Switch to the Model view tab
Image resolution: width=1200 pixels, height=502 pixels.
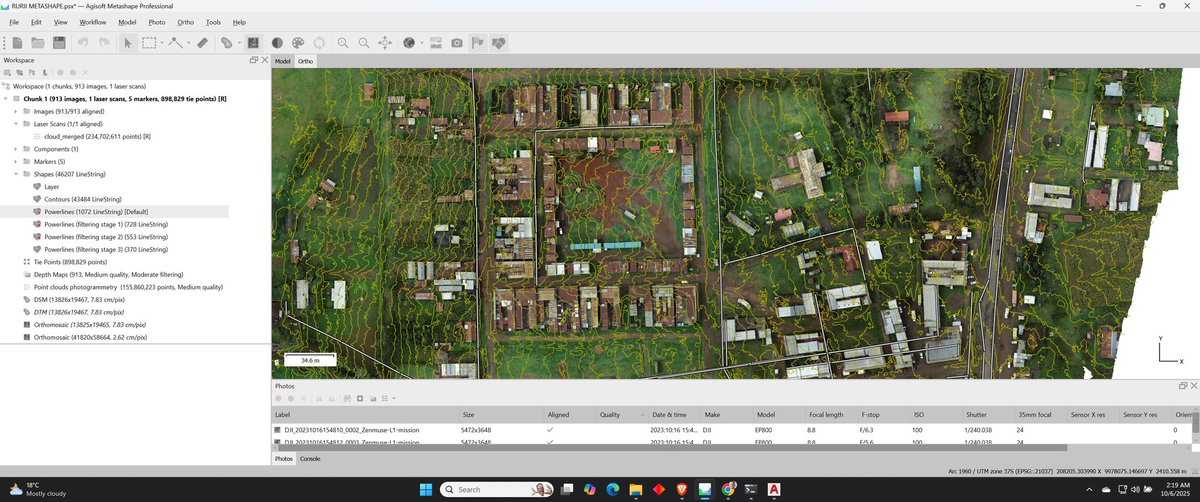(283, 61)
